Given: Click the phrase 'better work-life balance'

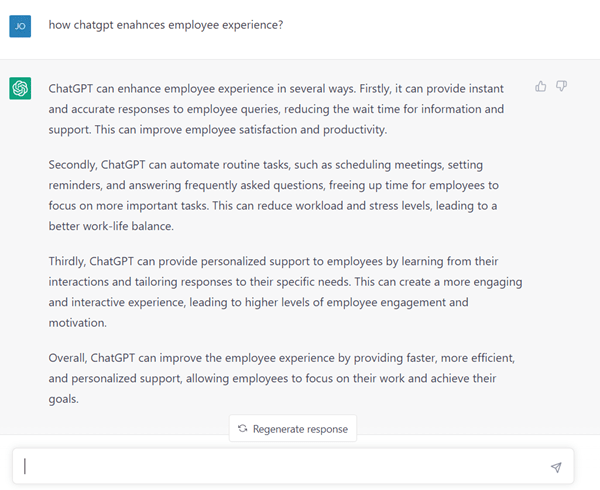Looking at the screenshot, I should (110, 226).
